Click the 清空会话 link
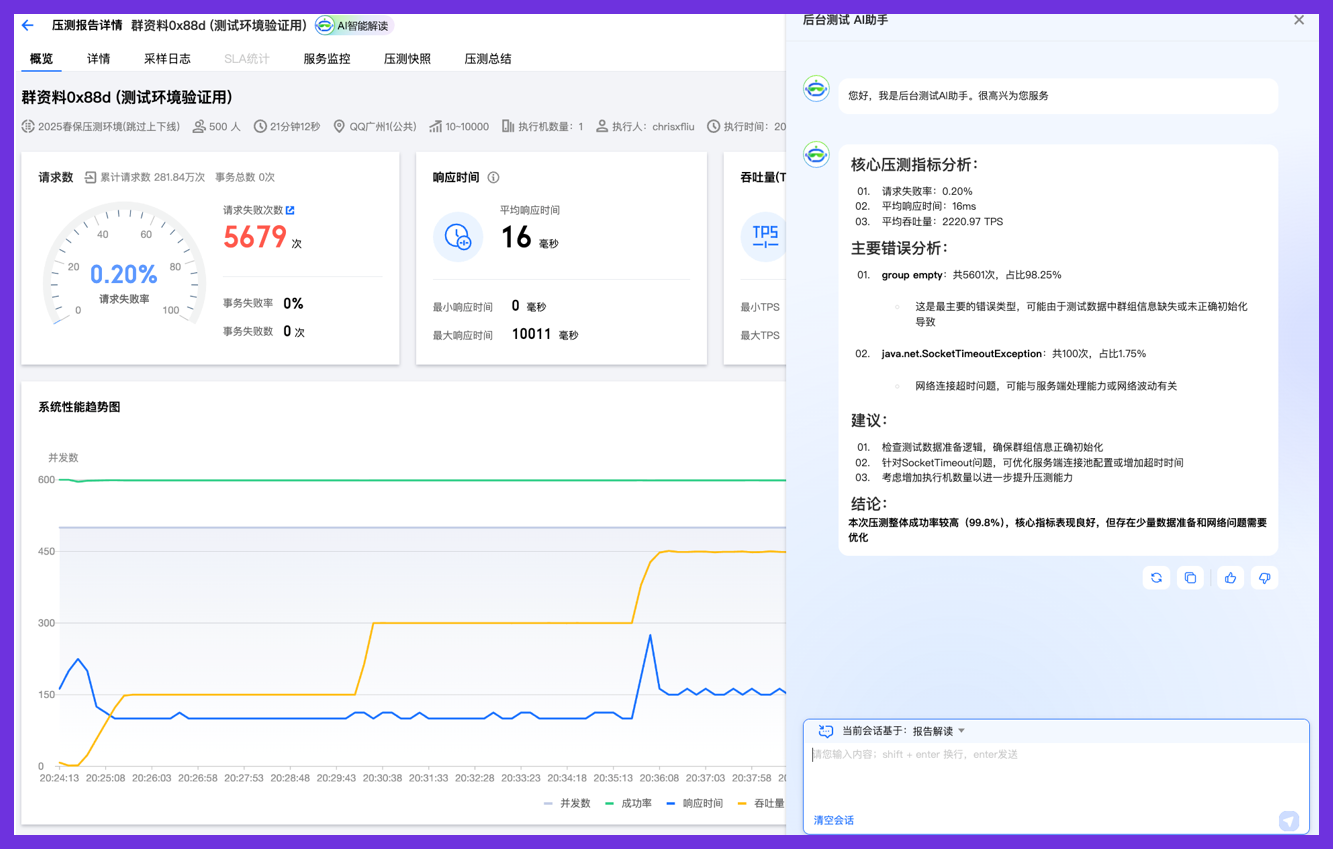Screen dimensions: 1333x849 (x=833, y=820)
